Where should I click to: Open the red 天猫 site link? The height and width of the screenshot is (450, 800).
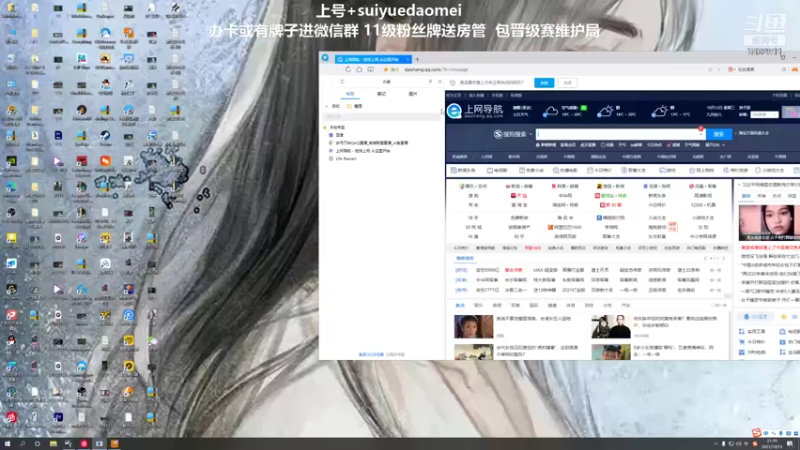(x=519, y=195)
